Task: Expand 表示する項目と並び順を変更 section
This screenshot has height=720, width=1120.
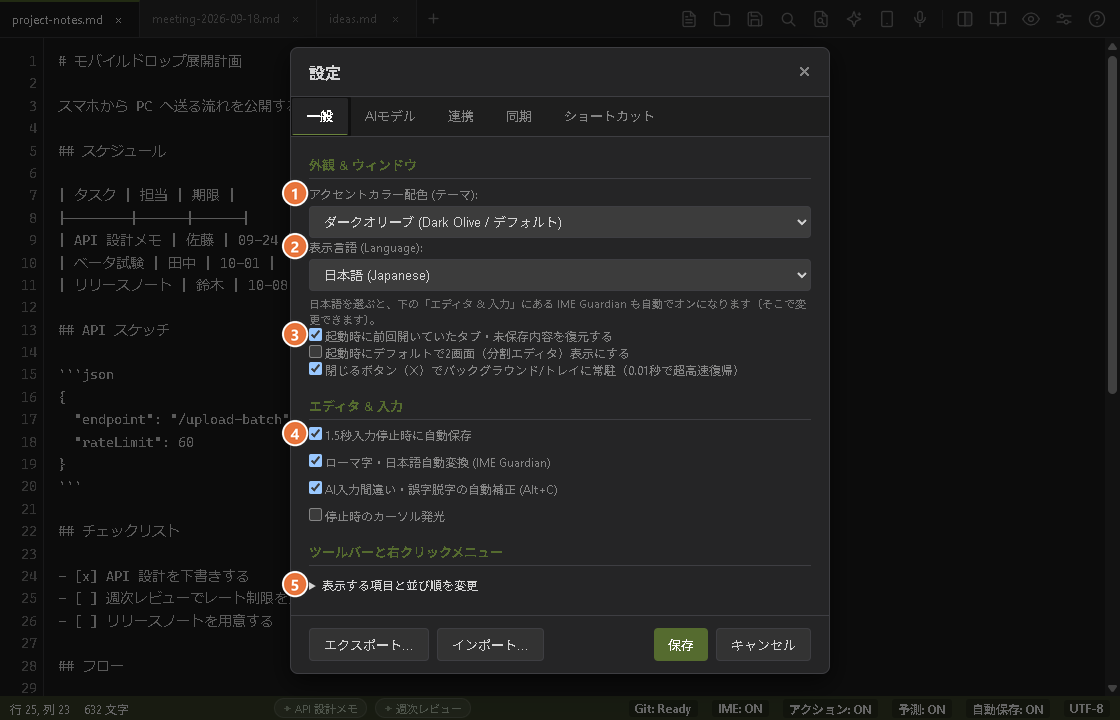Action: 394,586
